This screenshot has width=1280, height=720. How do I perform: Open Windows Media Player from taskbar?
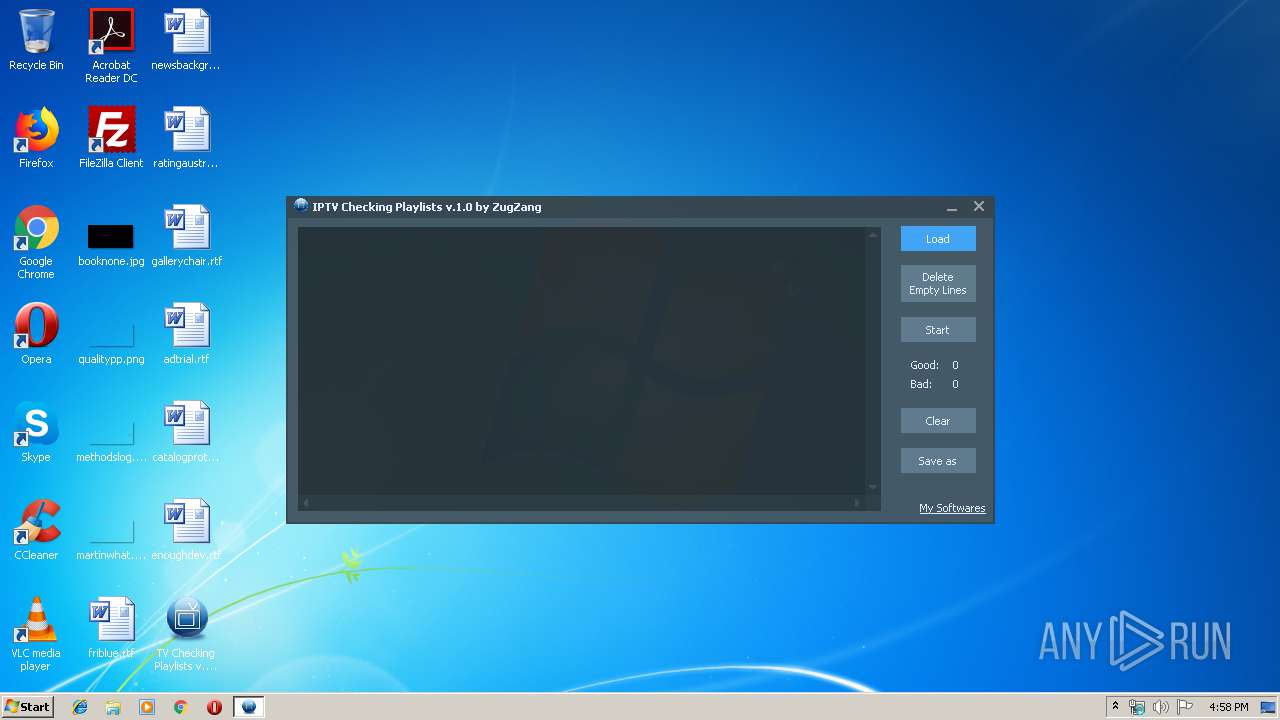tap(147, 707)
